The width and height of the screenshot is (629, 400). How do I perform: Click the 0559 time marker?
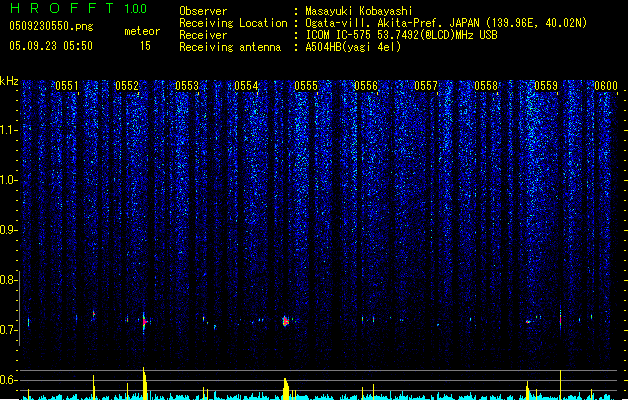(546, 86)
